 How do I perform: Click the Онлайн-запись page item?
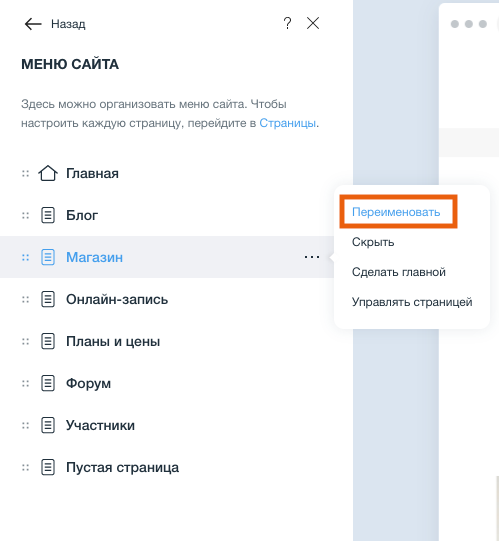coord(167,299)
